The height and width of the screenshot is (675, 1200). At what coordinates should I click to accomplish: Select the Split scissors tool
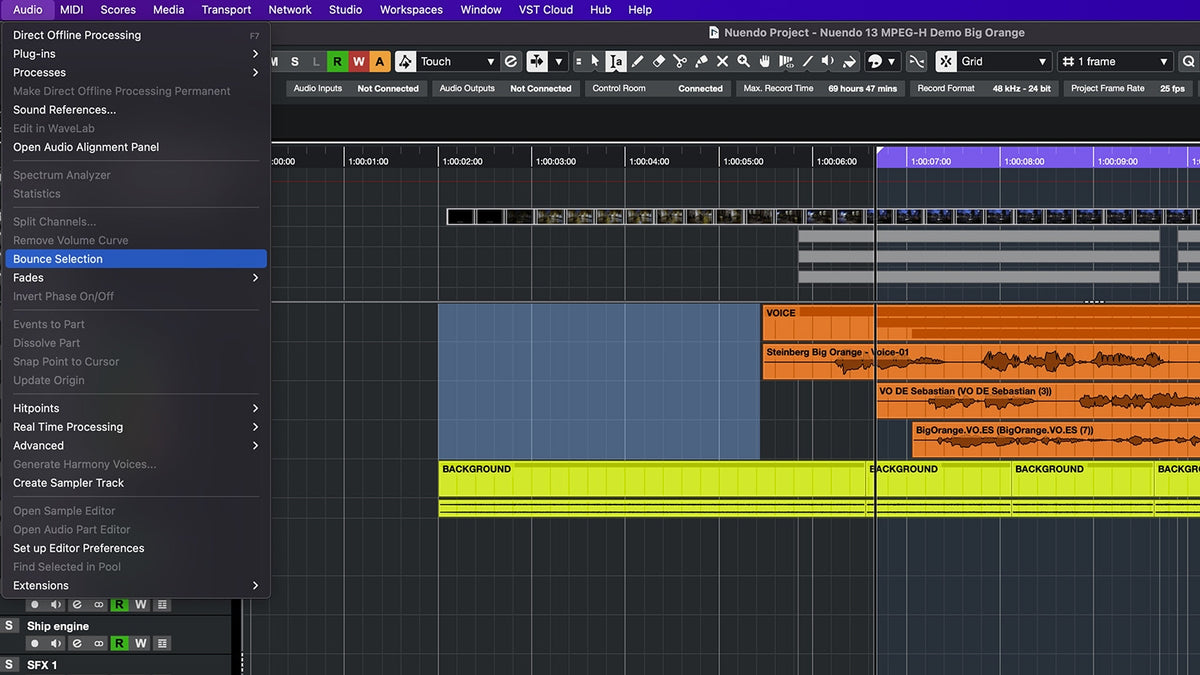coord(680,61)
